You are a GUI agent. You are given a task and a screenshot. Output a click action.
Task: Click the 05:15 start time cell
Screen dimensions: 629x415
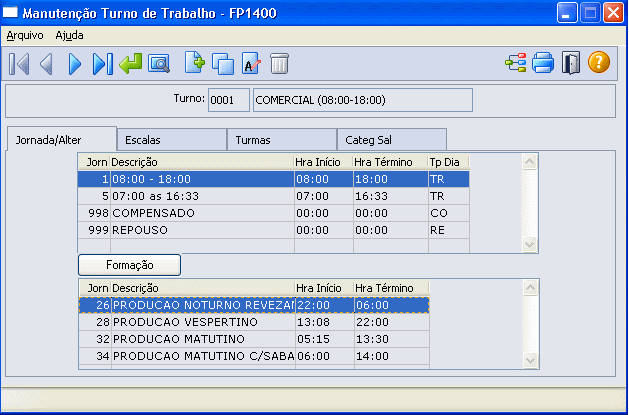coord(325,339)
